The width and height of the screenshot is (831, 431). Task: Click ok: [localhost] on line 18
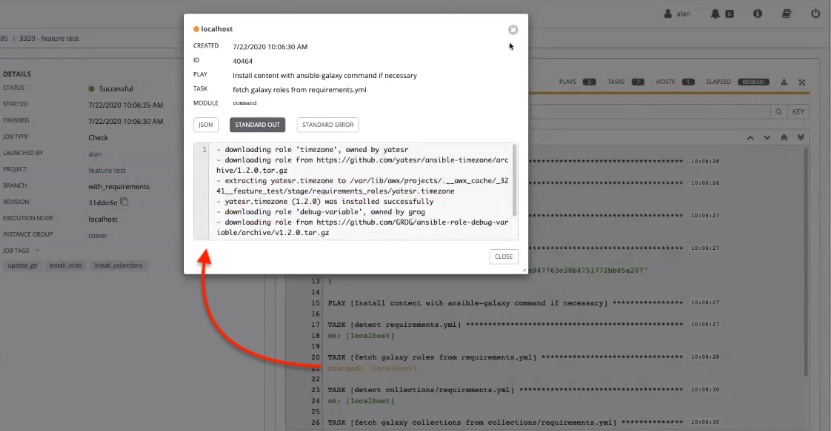pos(361,336)
